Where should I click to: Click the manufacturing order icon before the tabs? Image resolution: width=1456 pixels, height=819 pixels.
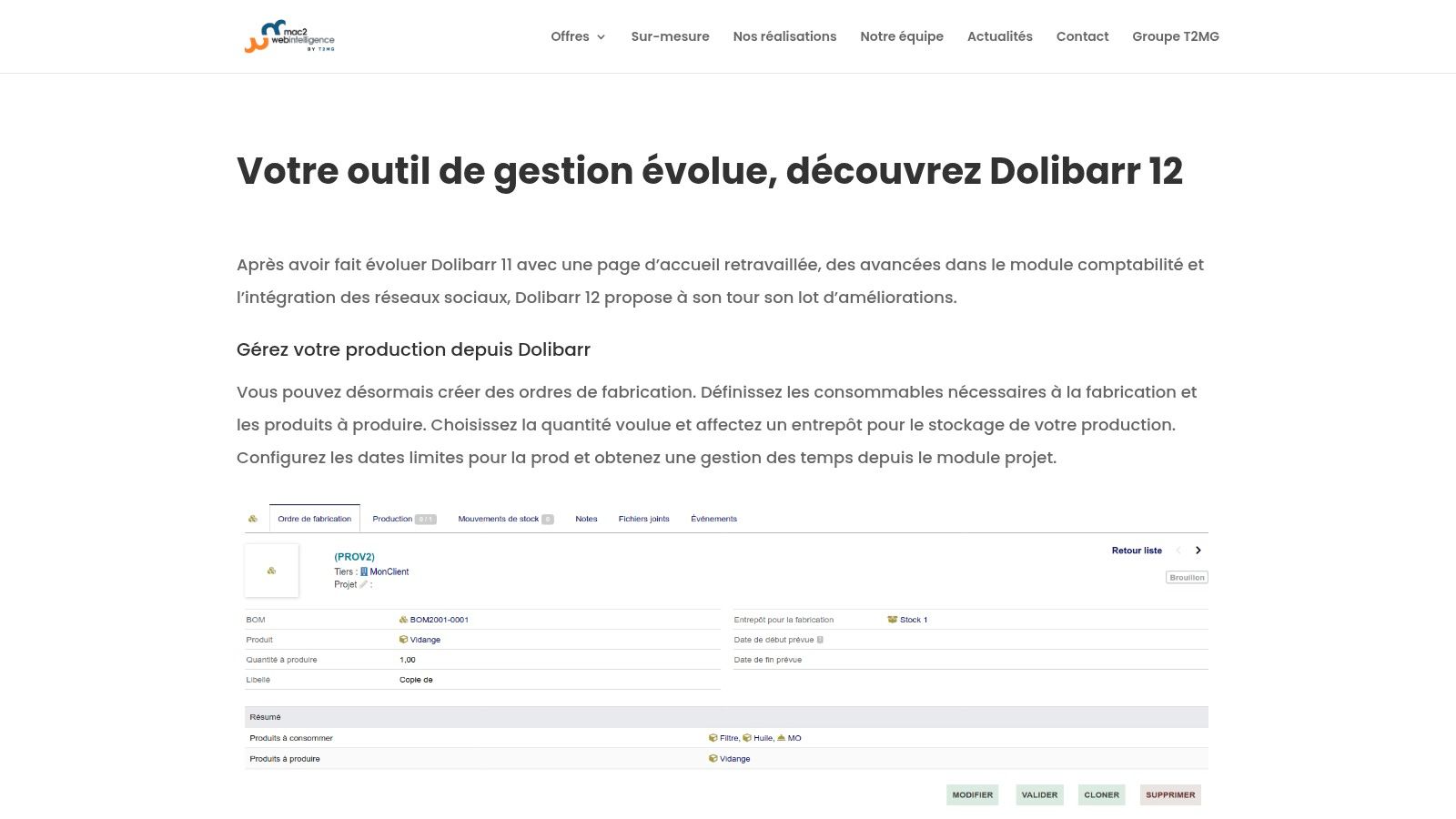tap(253, 519)
